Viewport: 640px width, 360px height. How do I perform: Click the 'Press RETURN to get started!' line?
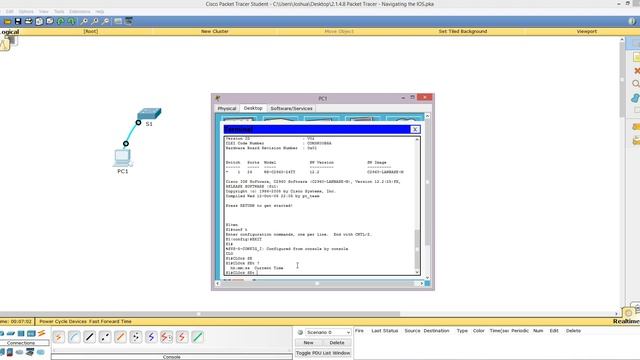(x=259, y=206)
